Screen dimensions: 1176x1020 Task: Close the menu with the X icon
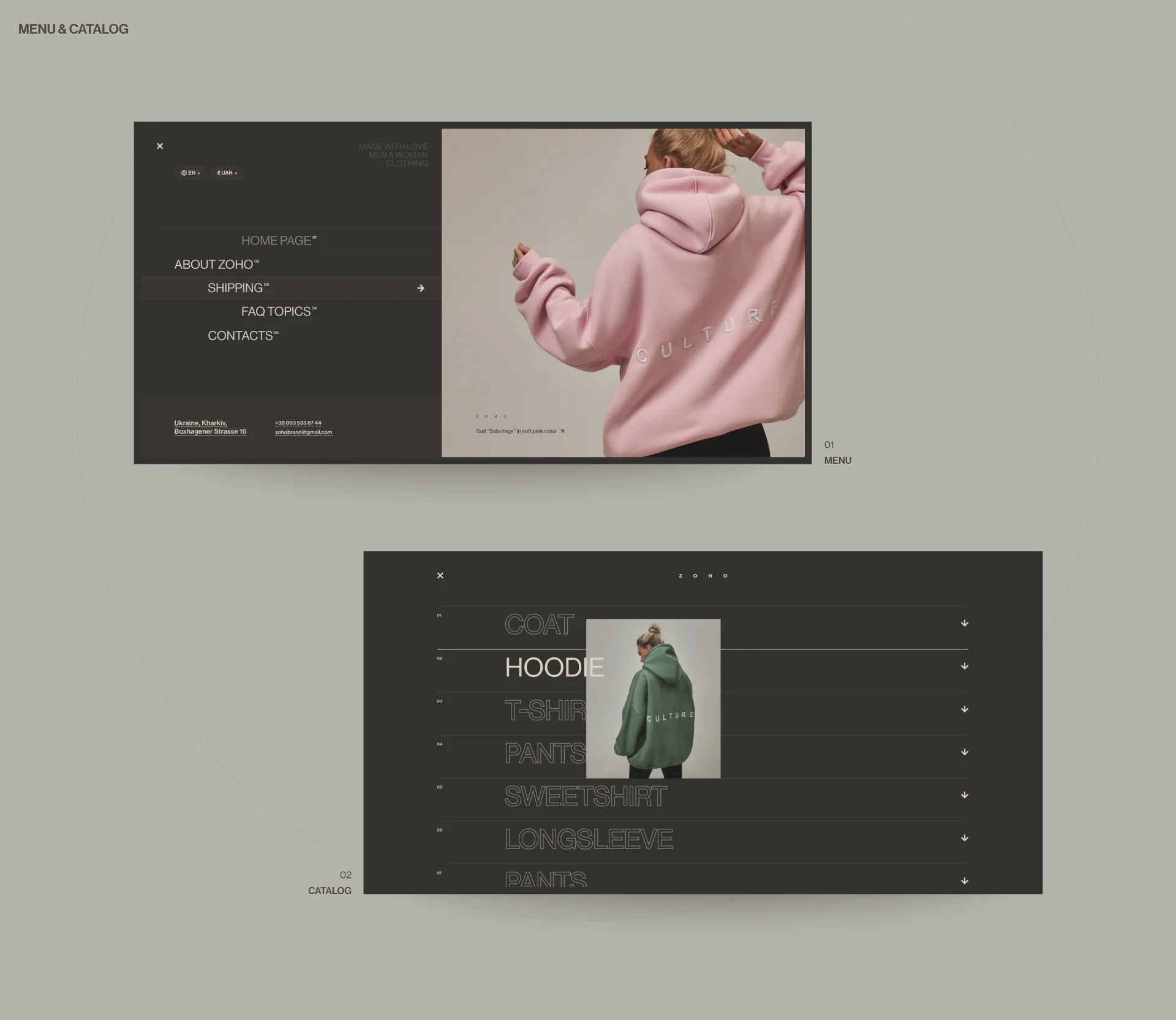pyautogui.click(x=159, y=146)
